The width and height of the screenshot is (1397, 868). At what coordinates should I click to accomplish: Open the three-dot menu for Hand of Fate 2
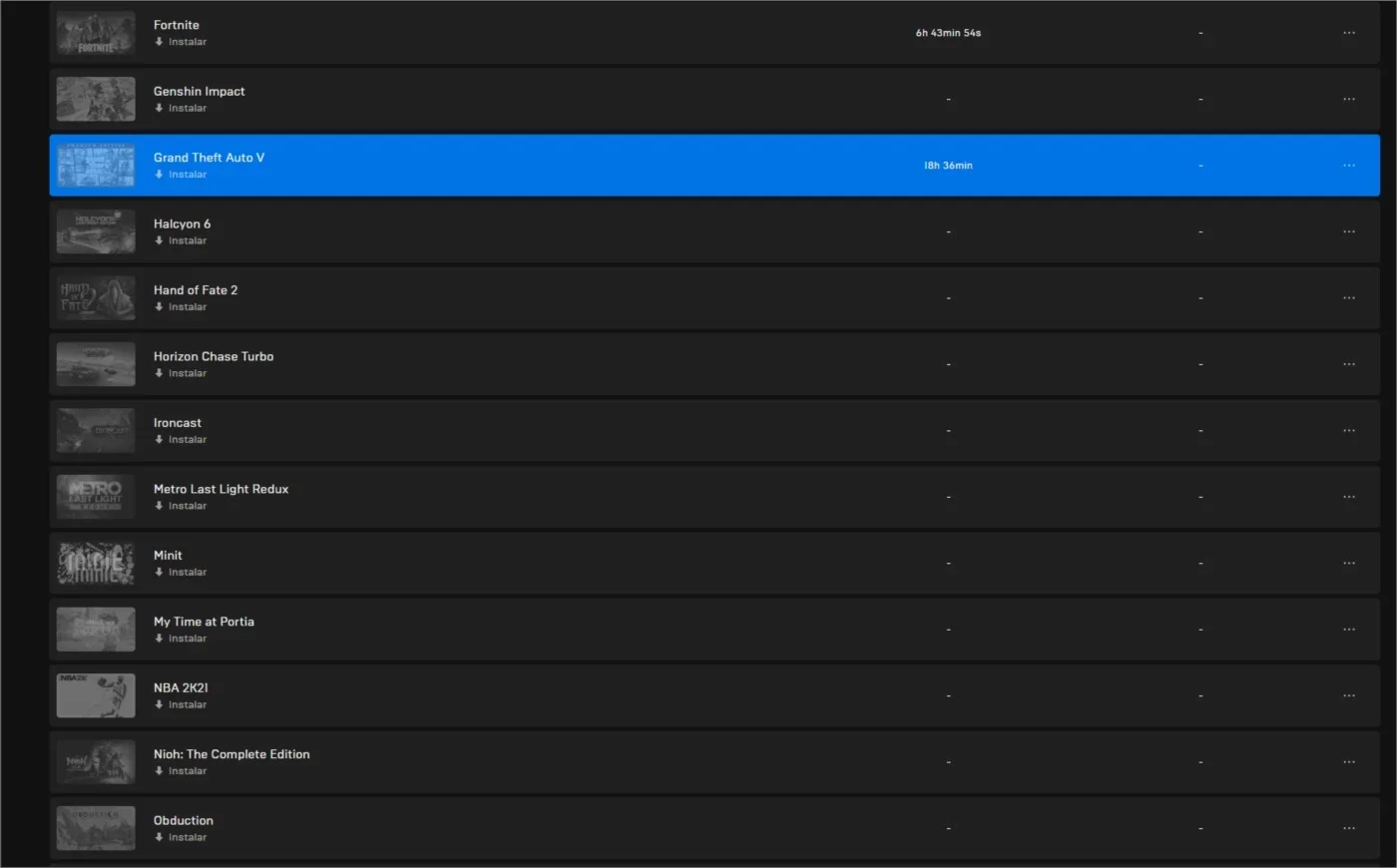[x=1349, y=298]
